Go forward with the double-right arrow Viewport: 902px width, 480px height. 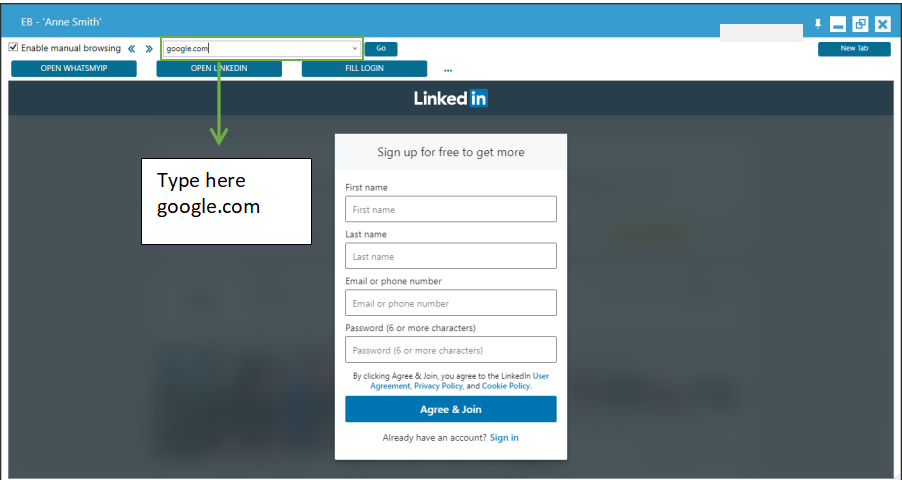[149, 49]
